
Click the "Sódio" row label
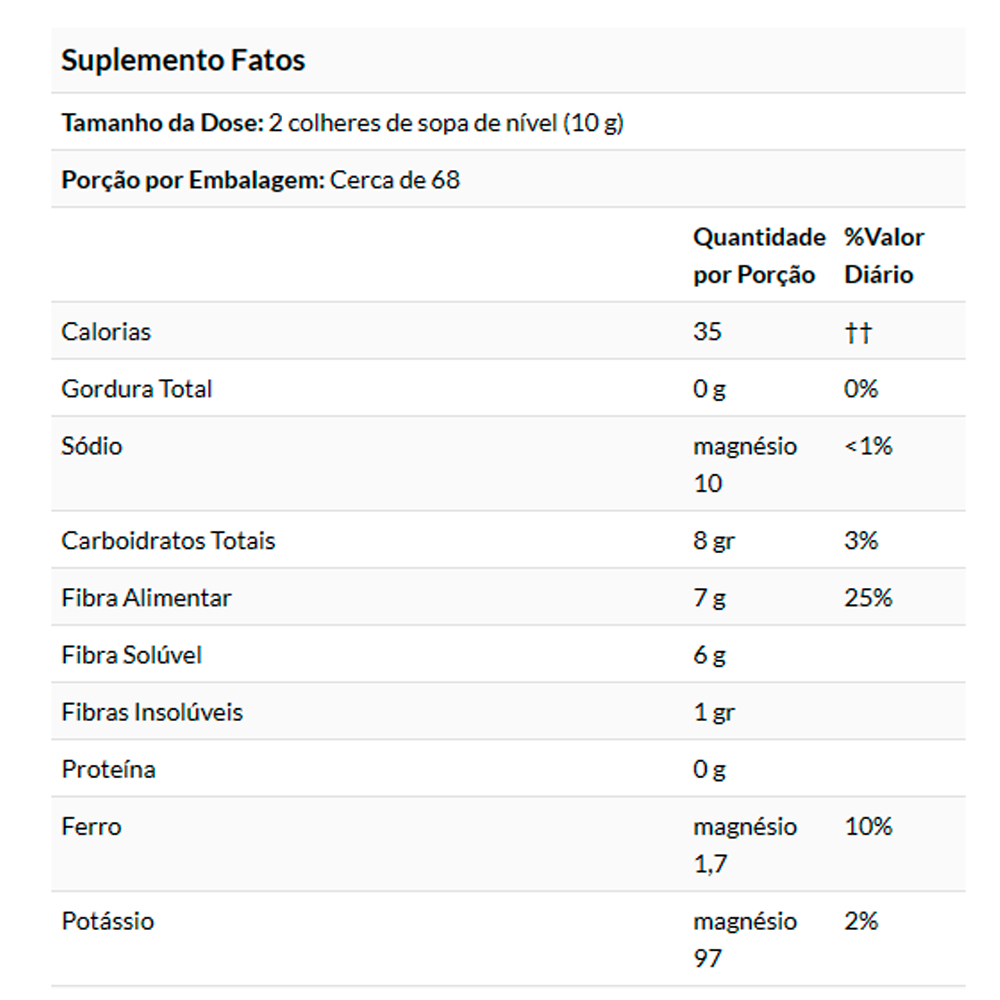92,445
